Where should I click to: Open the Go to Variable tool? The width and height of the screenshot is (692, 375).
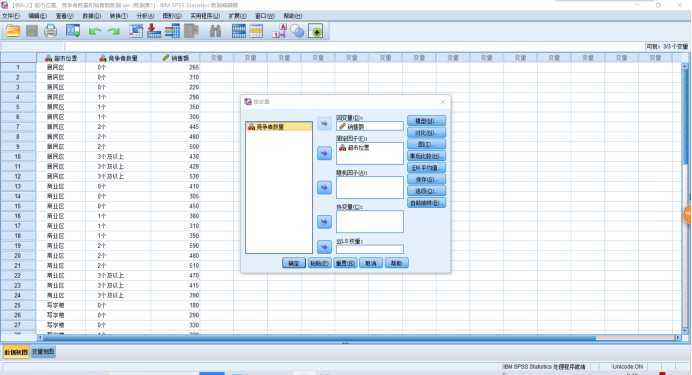[154, 31]
